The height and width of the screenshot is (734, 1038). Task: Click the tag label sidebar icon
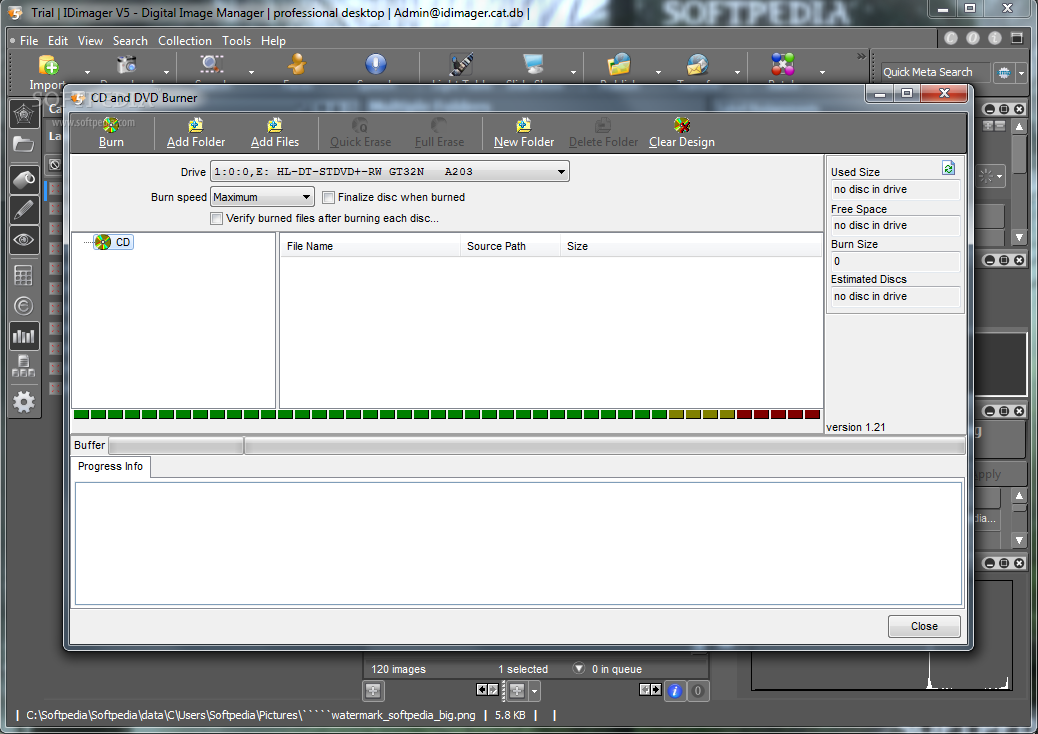24,179
